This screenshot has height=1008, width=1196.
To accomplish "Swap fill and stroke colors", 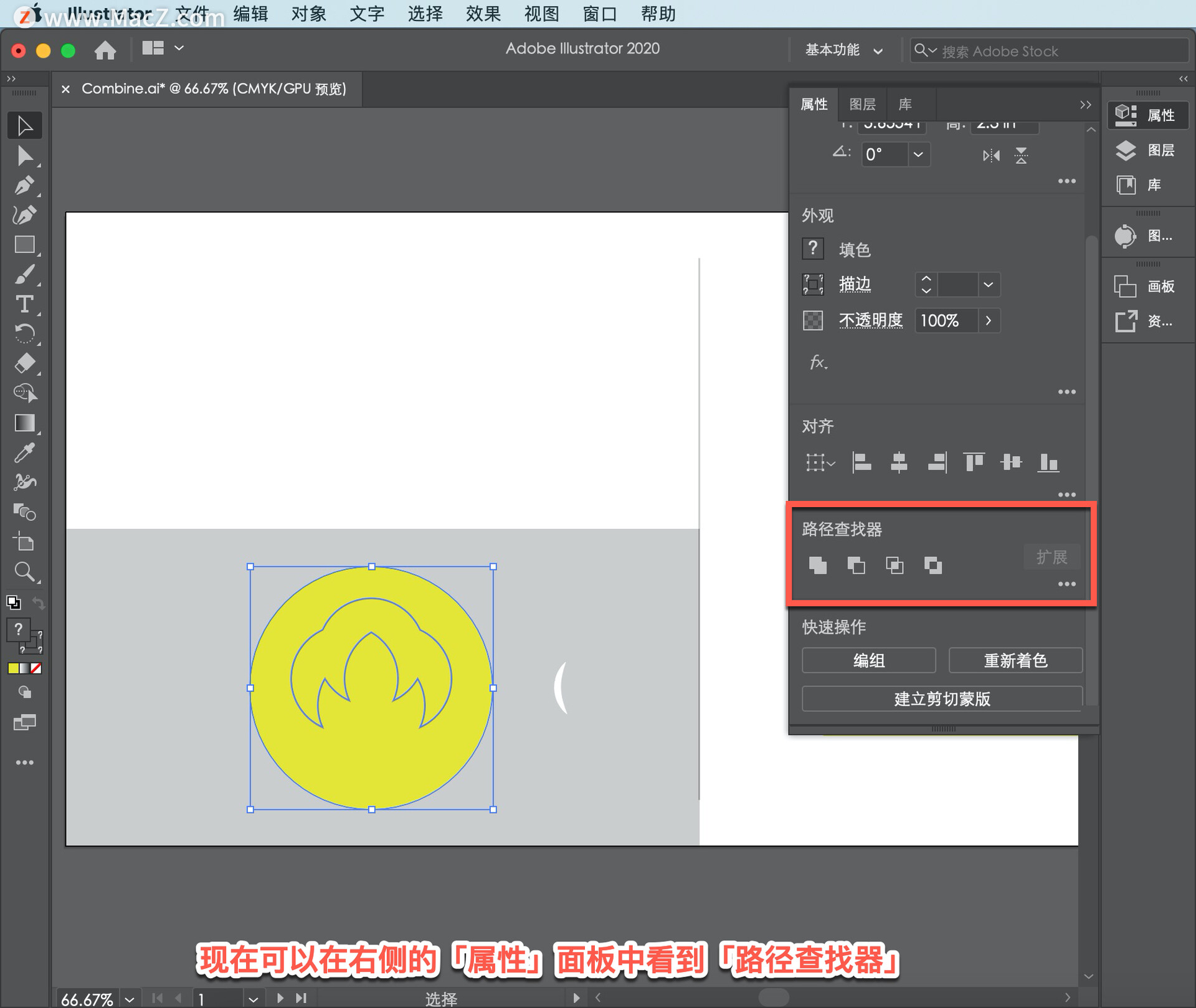I will click(39, 602).
